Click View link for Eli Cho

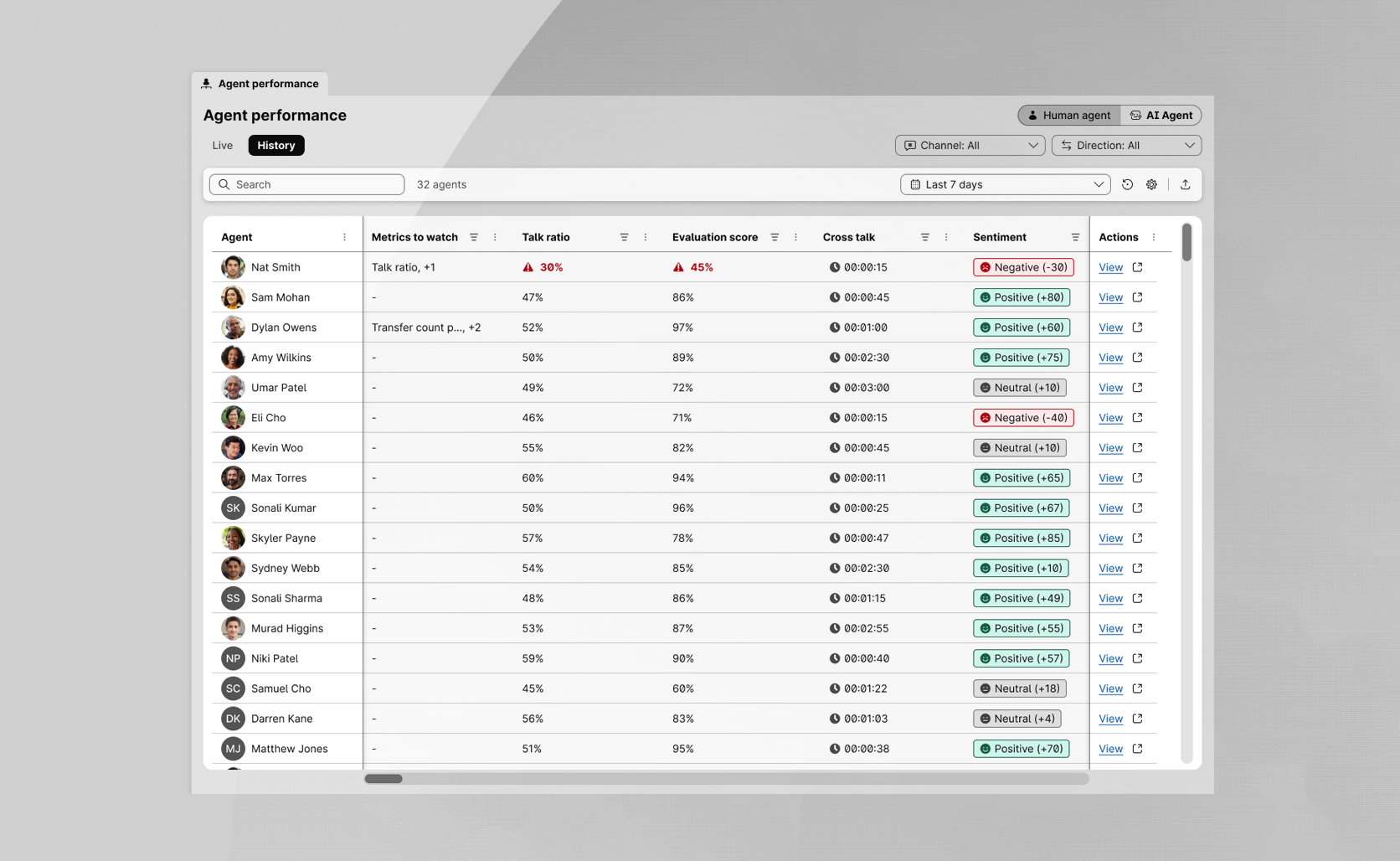click(x=1110, y=418)
